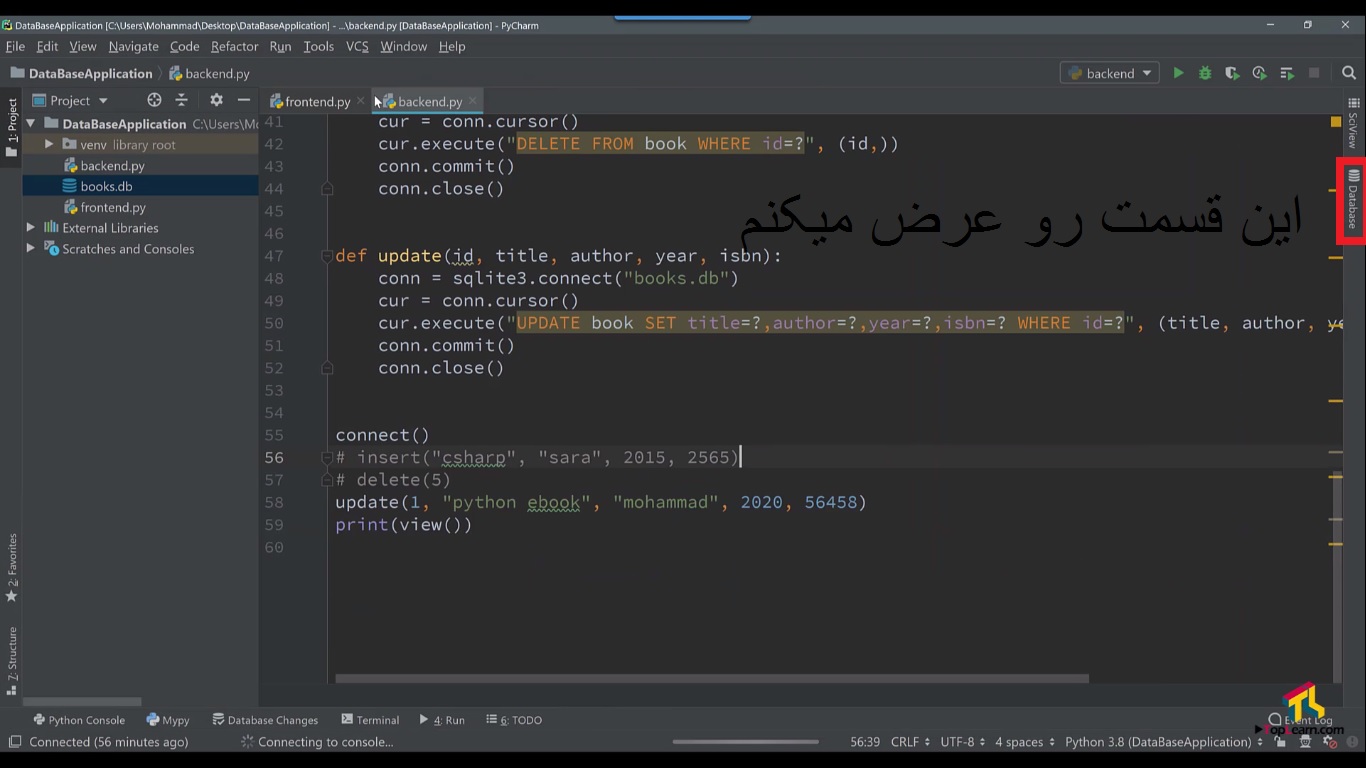This screenshot has width=1366, height=768.
Task: Toggle the Structure side panel
Action: pos(12,660)
